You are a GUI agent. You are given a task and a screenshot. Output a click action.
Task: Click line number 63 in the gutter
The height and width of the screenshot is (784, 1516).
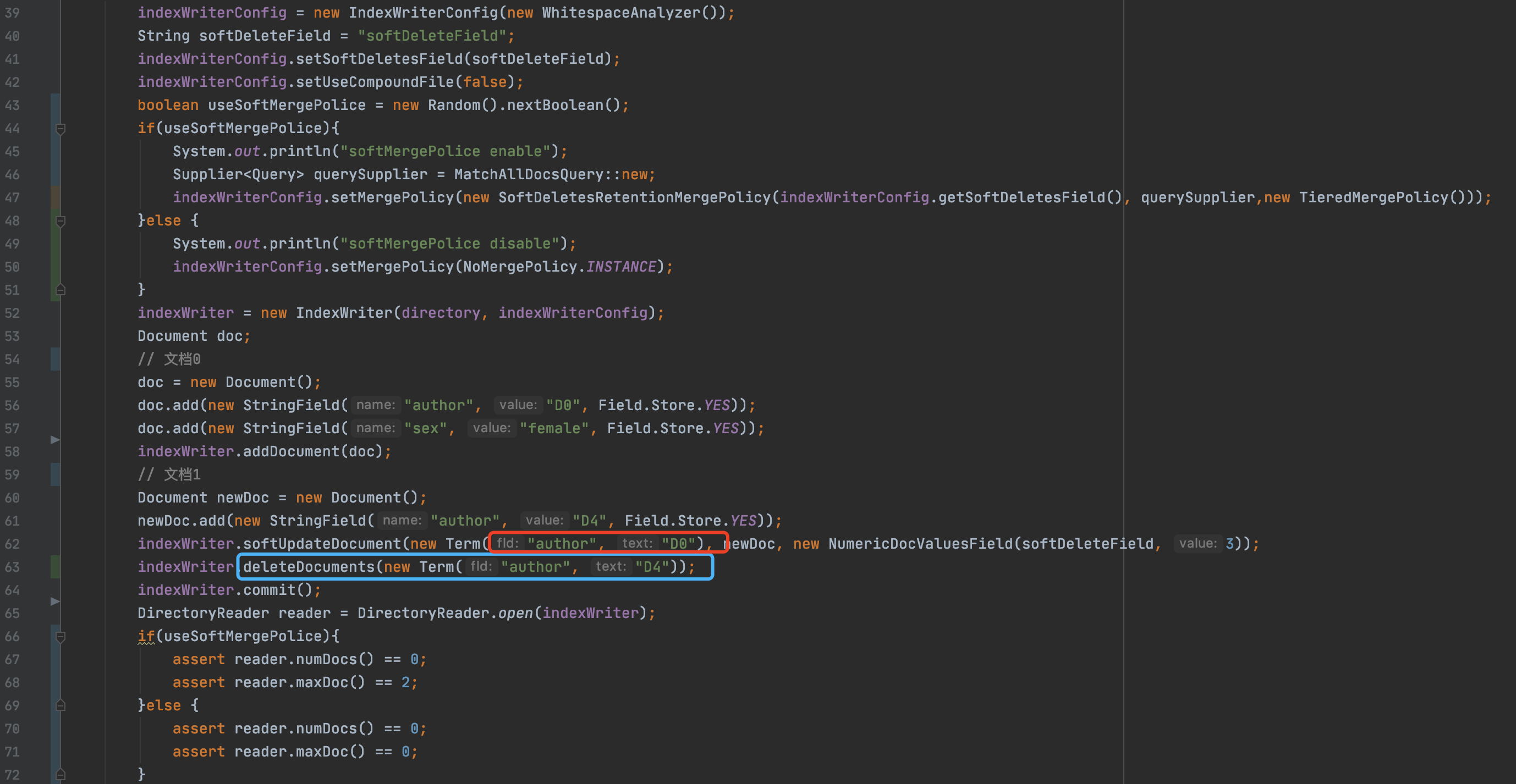point(12,567)
